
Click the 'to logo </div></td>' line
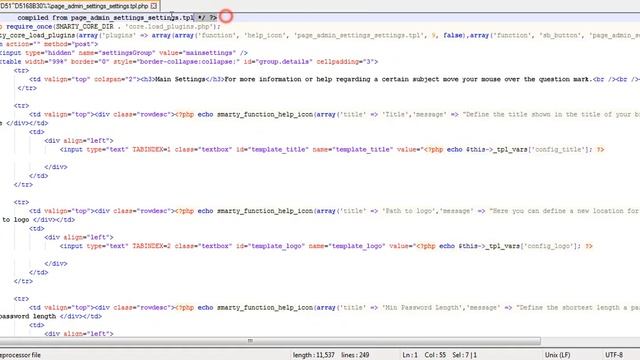pyautogui.click(x=39, y=220)
